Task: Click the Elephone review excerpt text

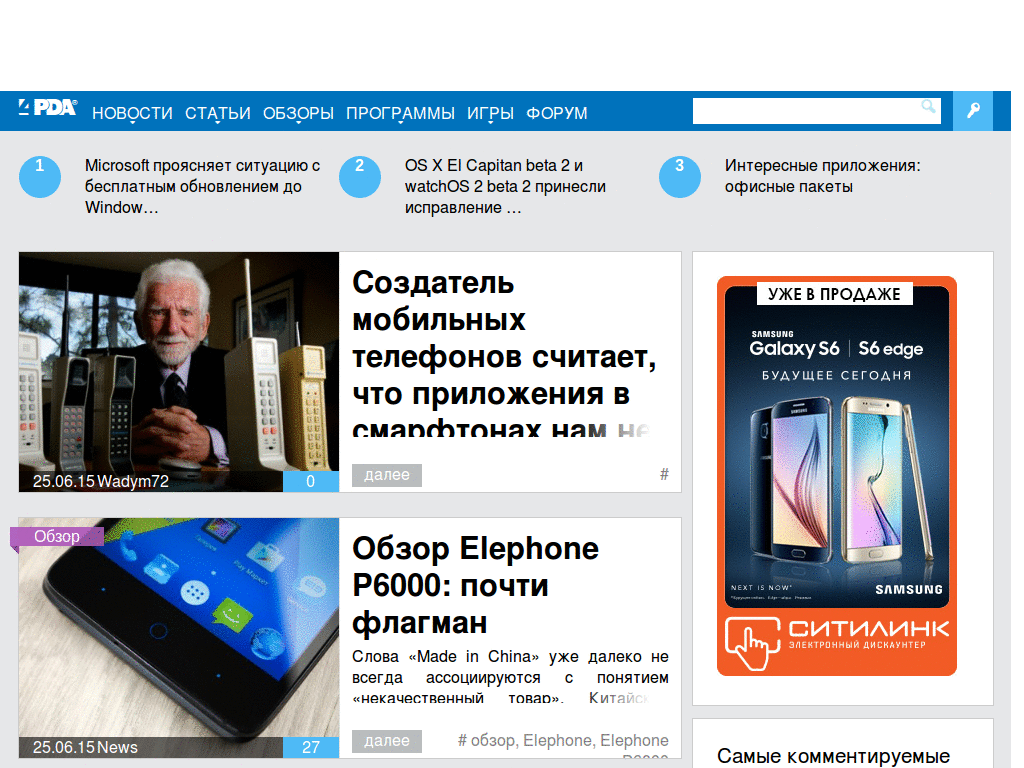Action: (510, 677)
